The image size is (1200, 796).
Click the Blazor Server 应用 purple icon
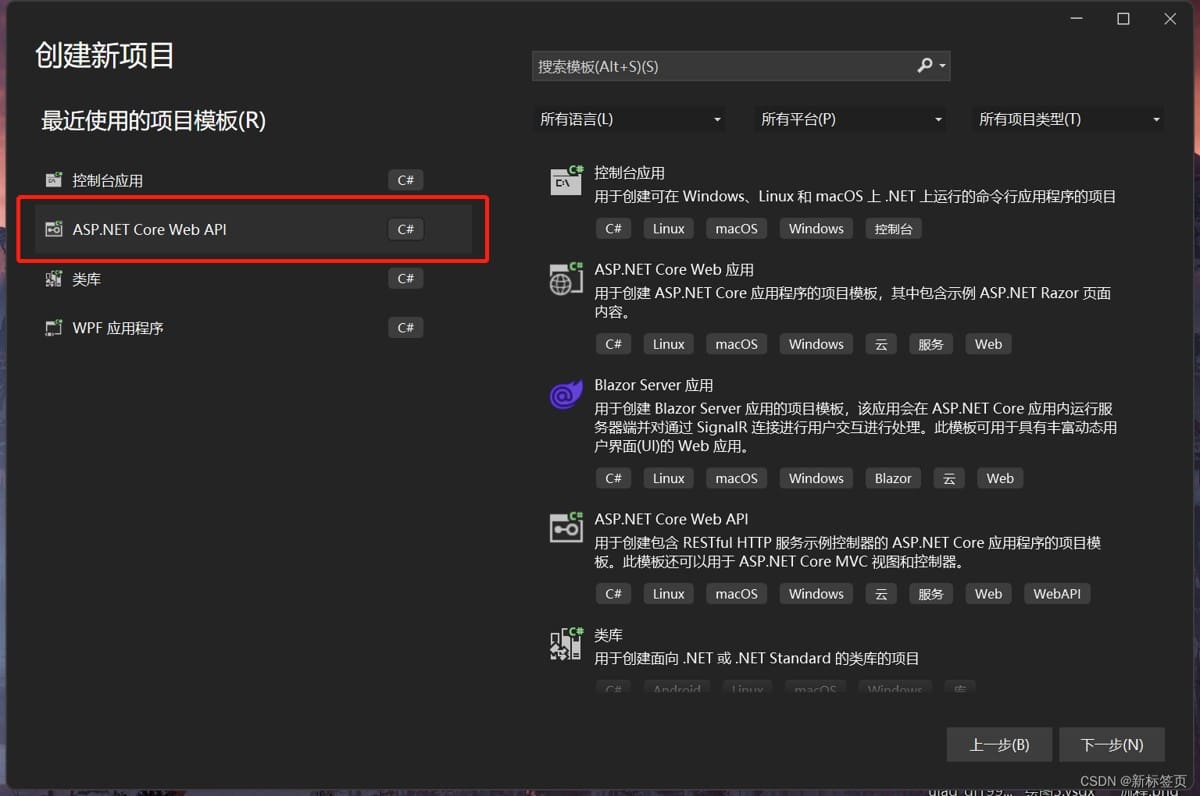coord(566,394)
